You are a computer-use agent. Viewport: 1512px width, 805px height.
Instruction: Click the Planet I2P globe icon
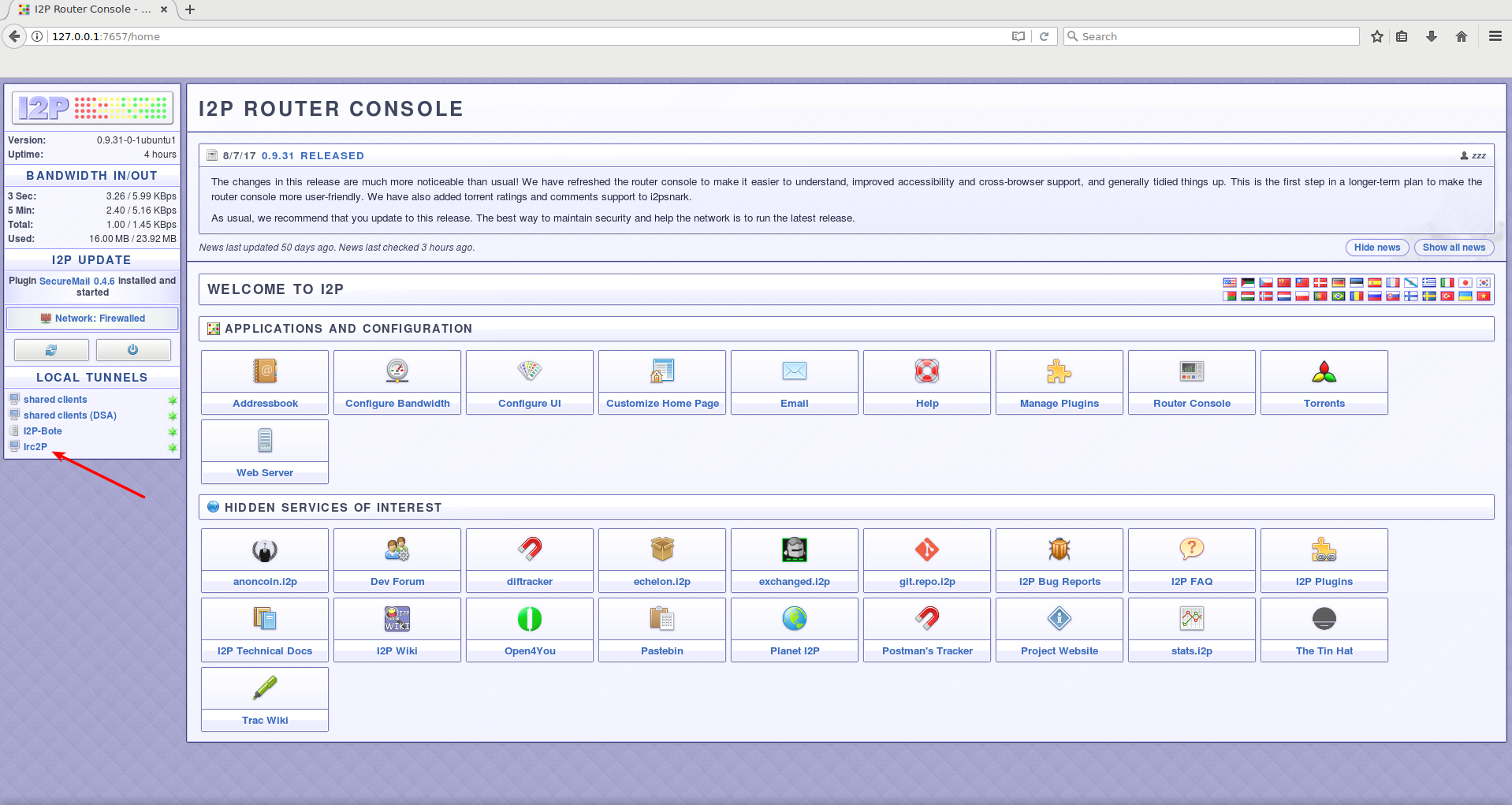794,619
